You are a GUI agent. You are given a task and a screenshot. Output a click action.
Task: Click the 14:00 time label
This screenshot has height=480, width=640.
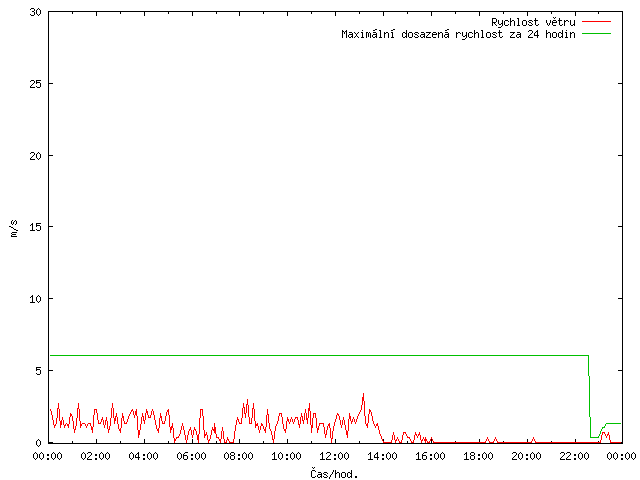(382, 456)
